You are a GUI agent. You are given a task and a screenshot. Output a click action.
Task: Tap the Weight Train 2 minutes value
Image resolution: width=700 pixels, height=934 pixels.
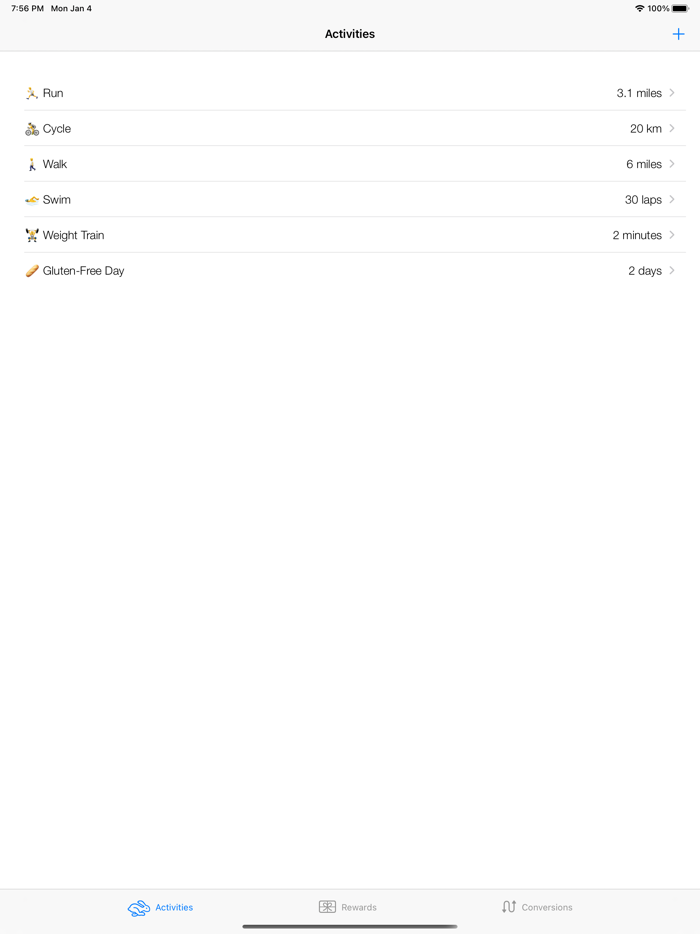[x=637, y=235]
